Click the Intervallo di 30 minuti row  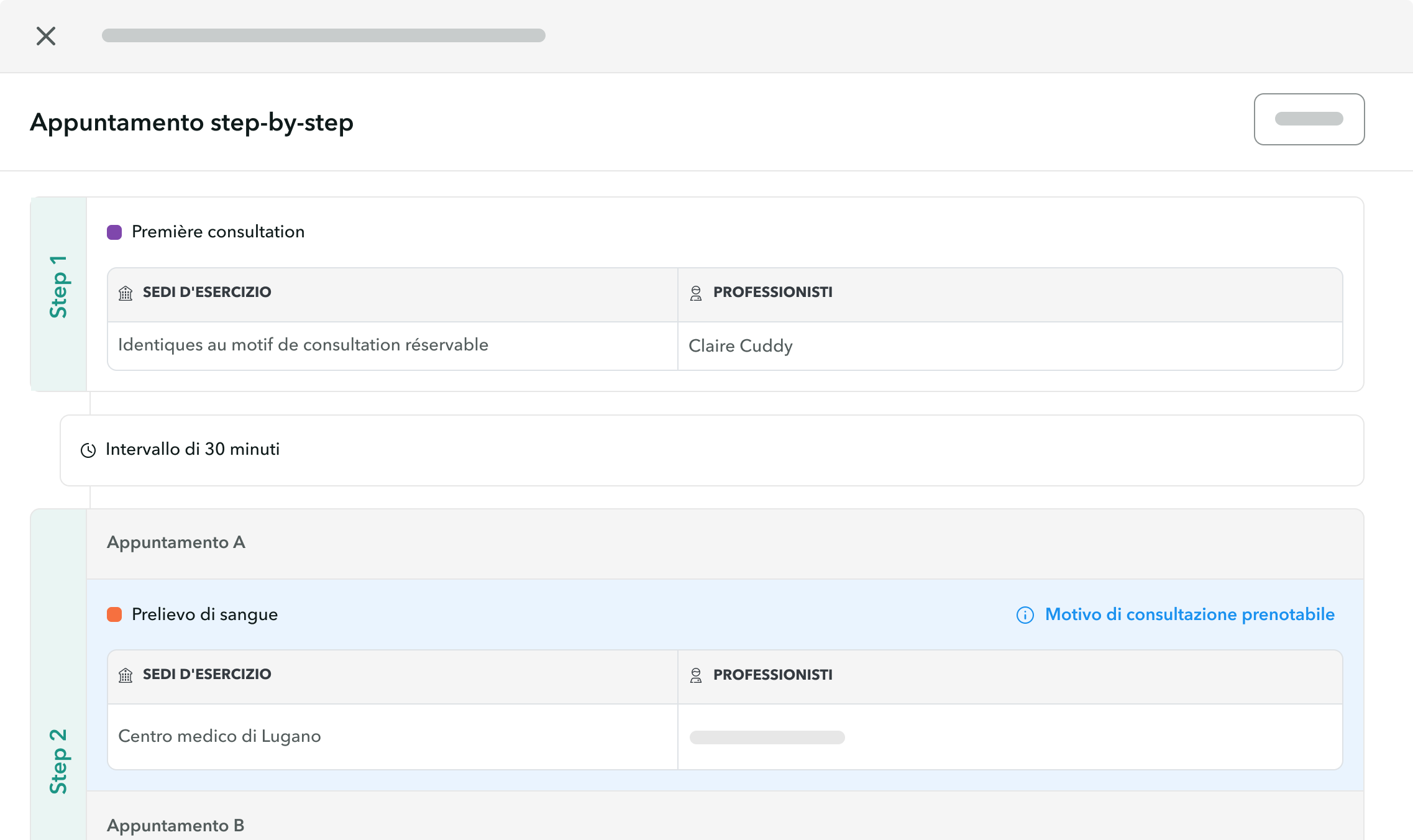point(193,449)
